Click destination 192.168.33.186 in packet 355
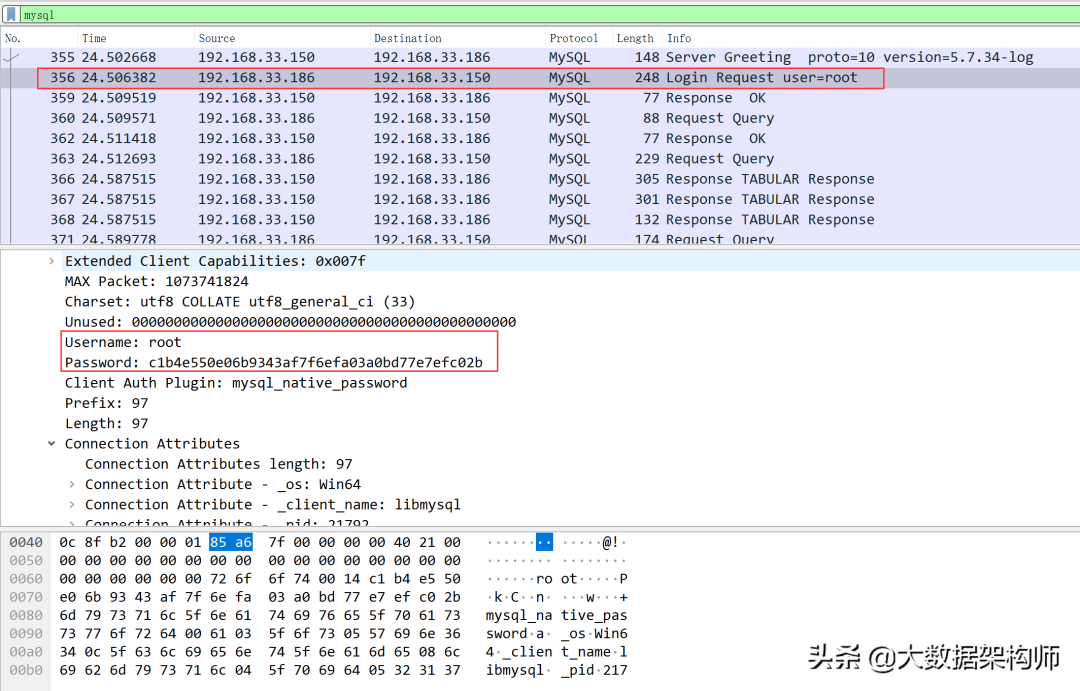The width and height of the screenshot is (1080, 691). pyautogui.click(x=432, y=57)
